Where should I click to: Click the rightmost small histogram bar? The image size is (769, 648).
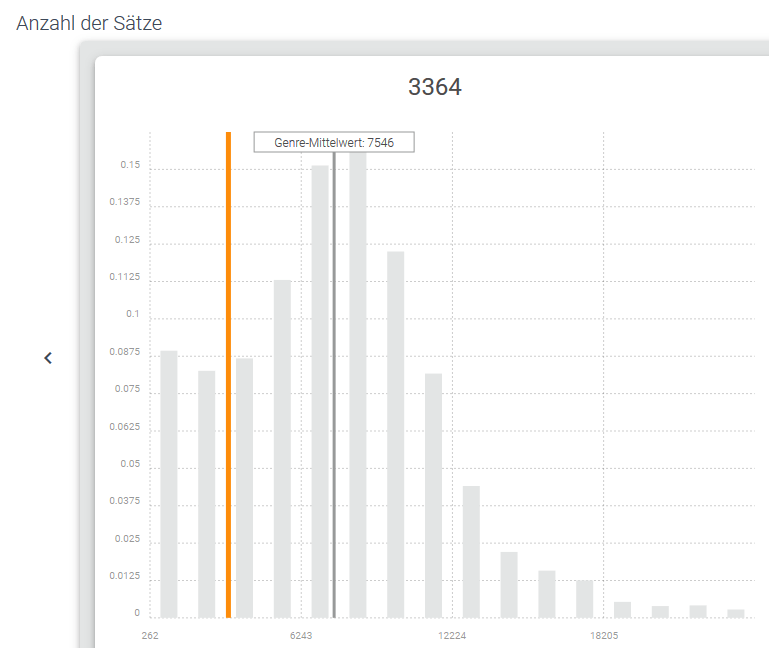735,613
